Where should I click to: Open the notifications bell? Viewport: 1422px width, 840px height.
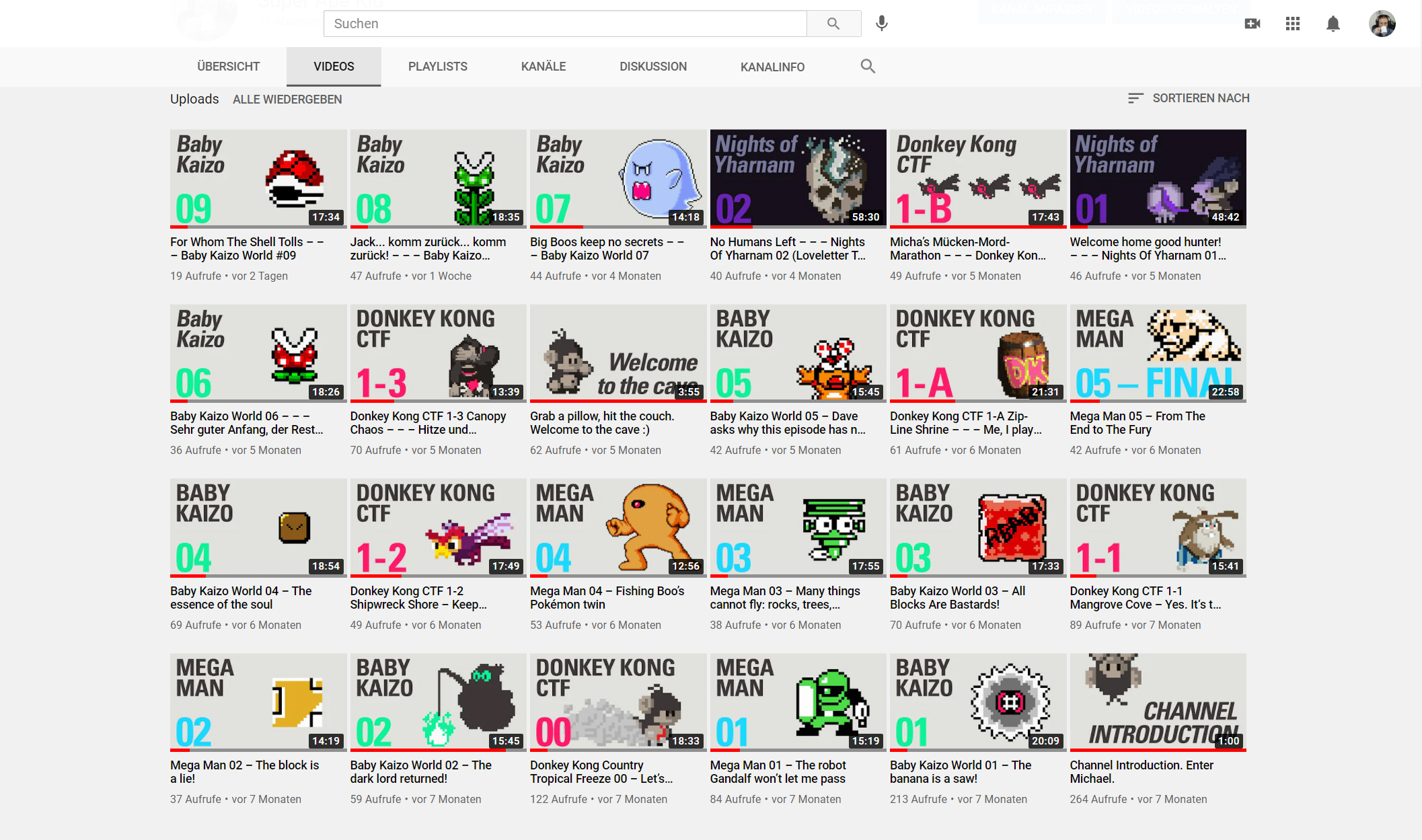click(1333, 24)
